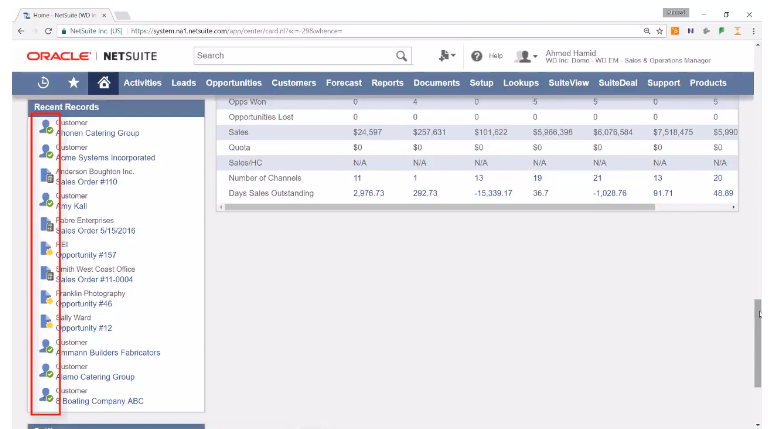
Task: Open the Customers menu
Action: (x=294, y=83)
